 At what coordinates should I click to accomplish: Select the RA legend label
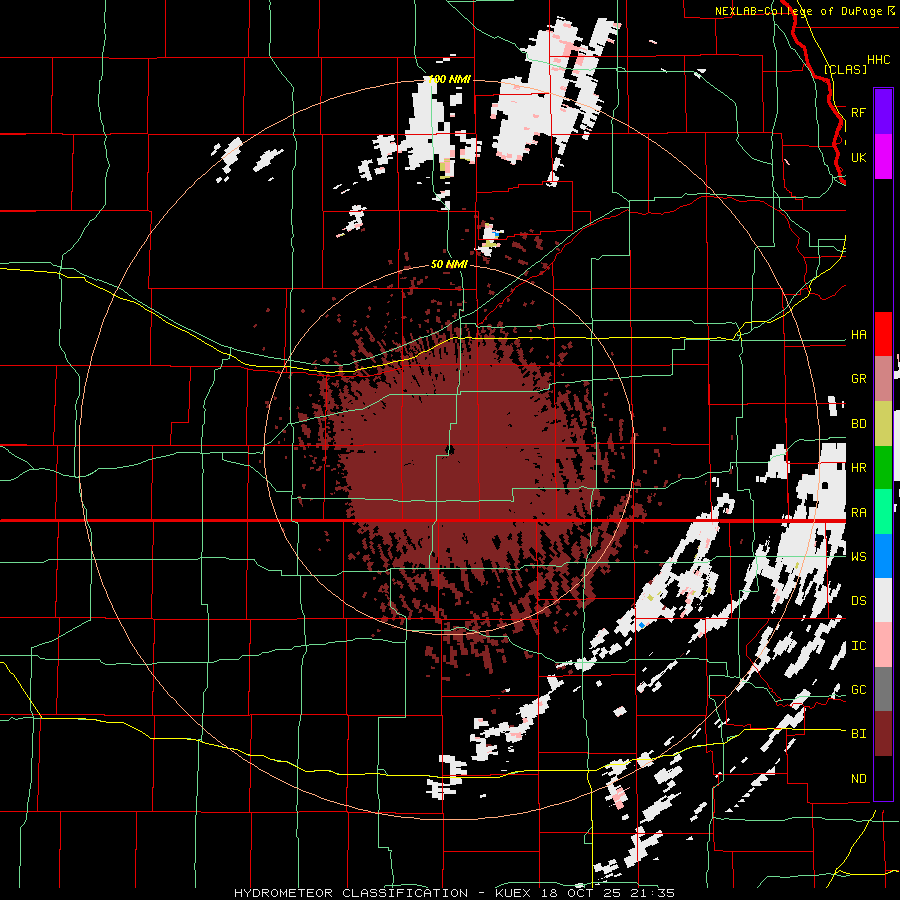tap(858, 513)
